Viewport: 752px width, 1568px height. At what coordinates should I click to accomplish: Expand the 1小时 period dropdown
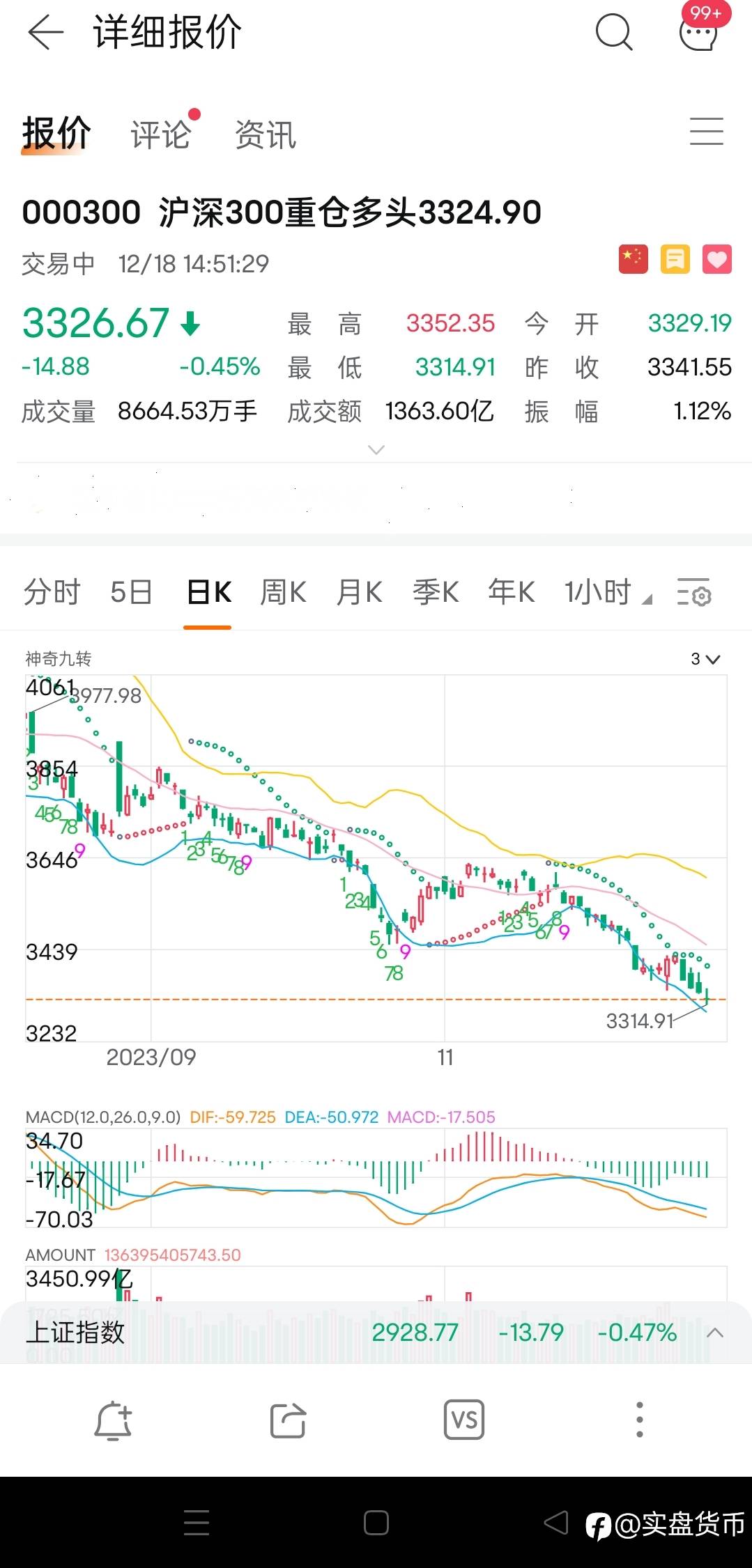608,593
